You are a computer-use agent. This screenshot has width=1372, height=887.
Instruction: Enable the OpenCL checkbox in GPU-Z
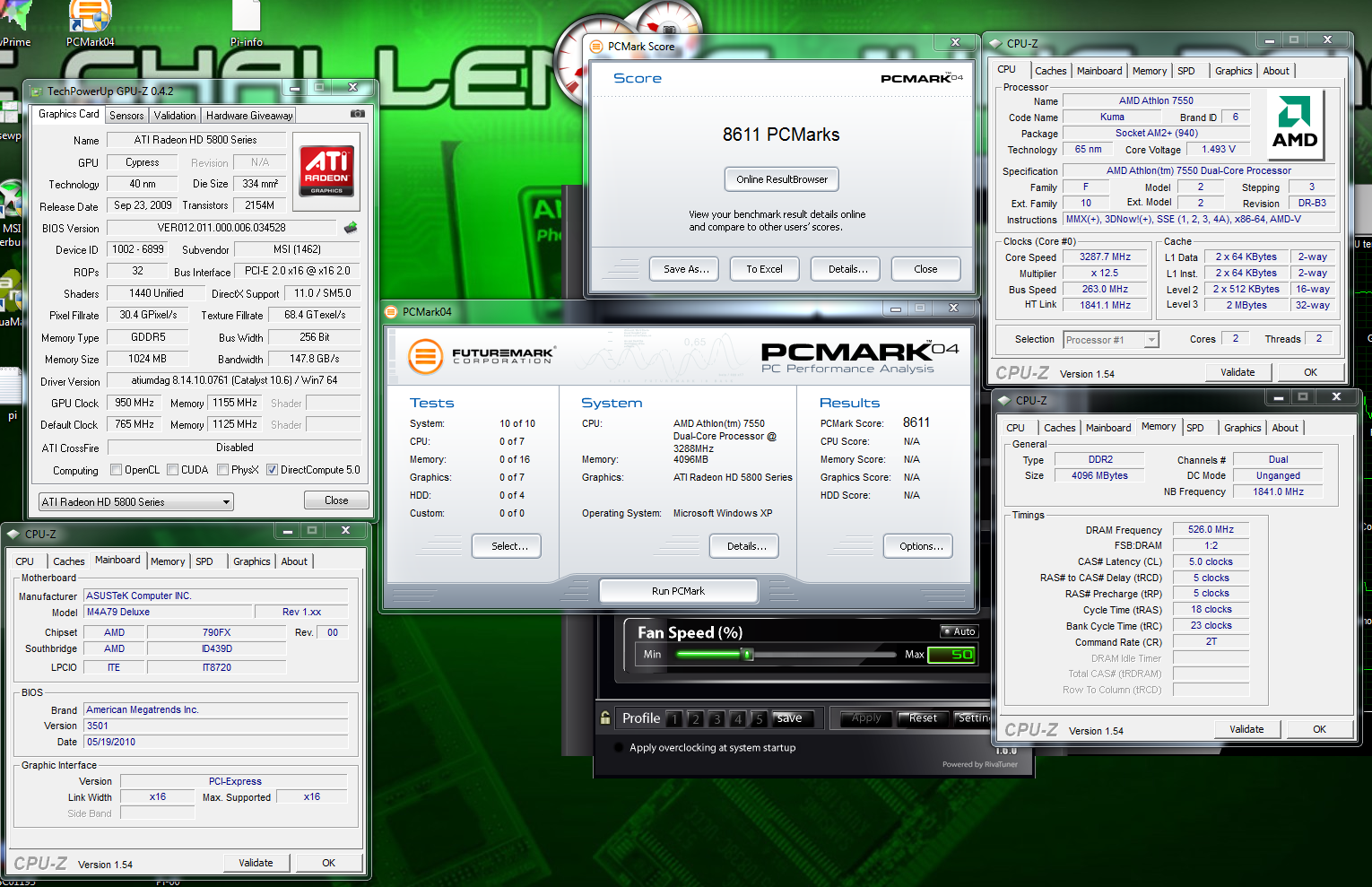[116, 470]
